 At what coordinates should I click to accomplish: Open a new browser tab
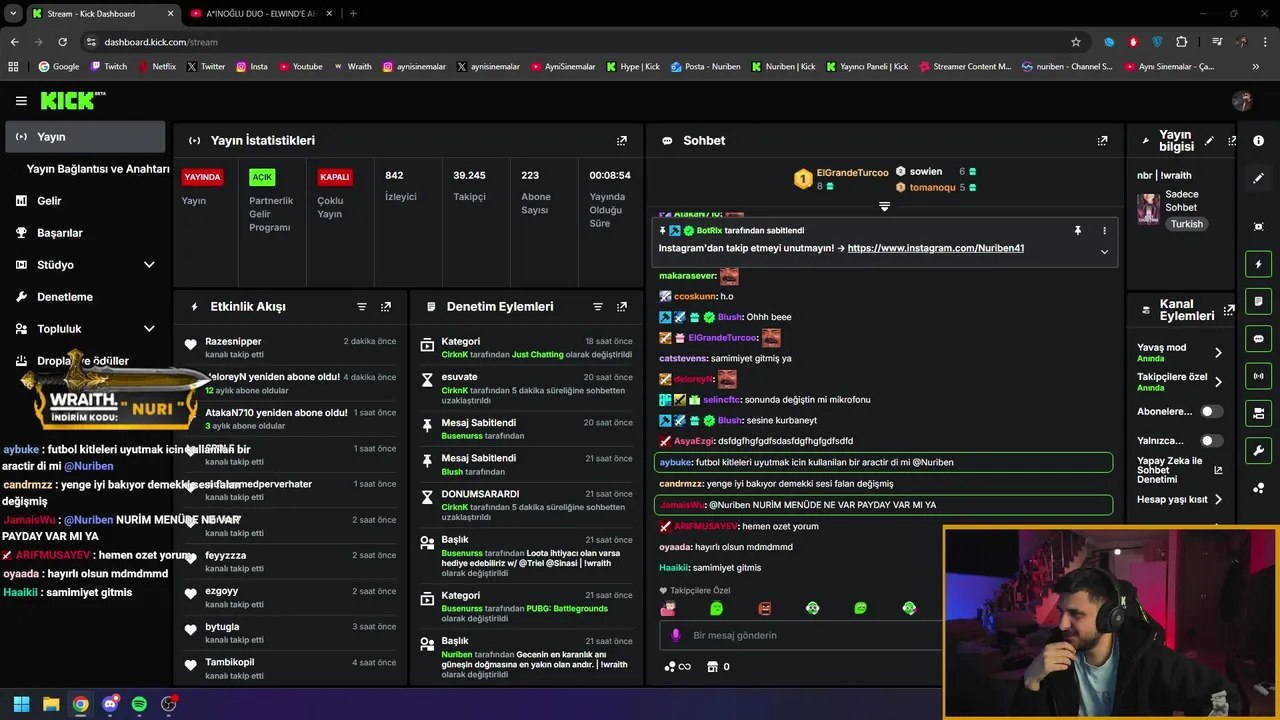(353, 13)
